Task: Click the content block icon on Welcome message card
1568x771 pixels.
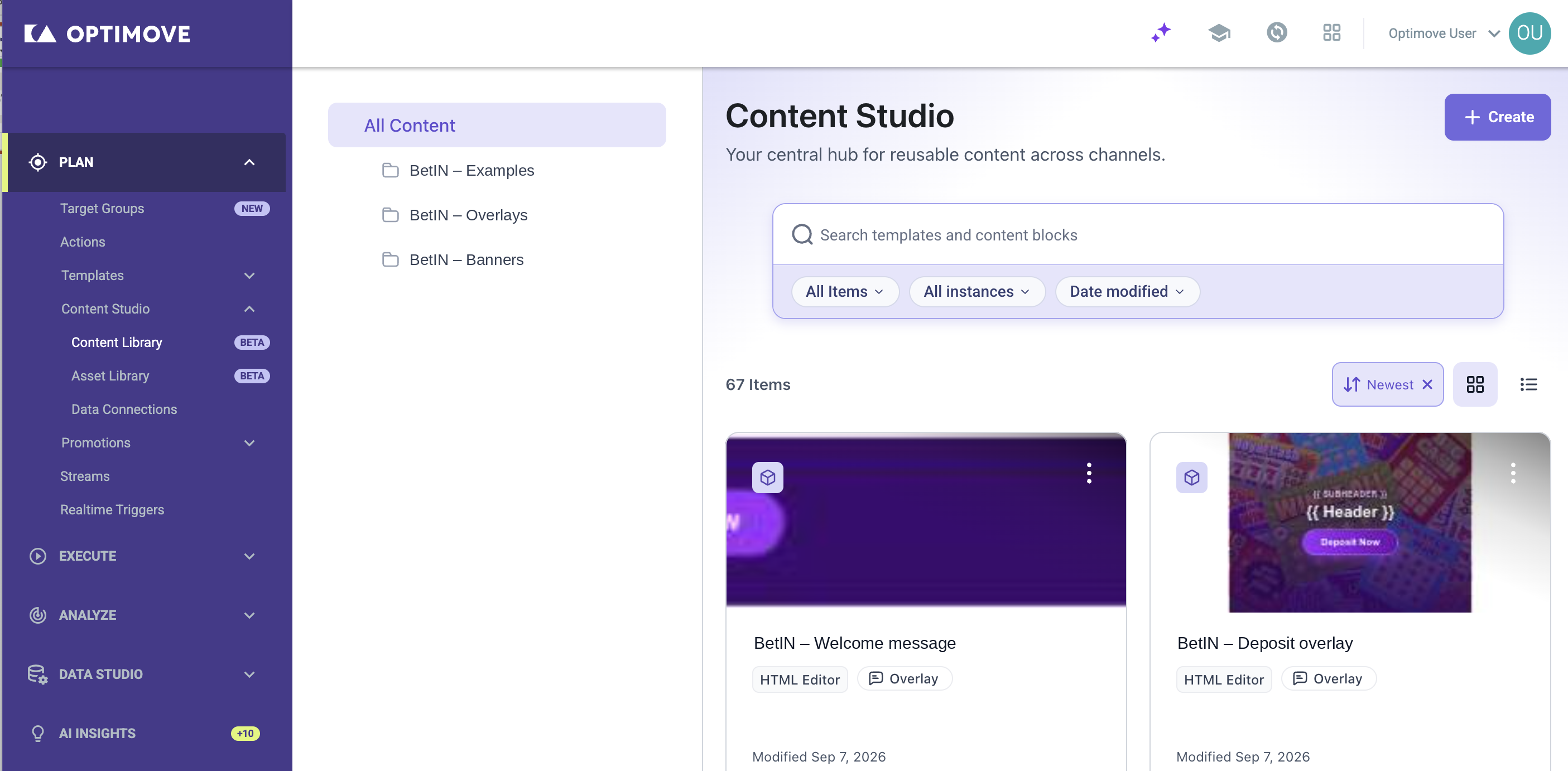Action: pyautogui.click(x=767, y=478)
